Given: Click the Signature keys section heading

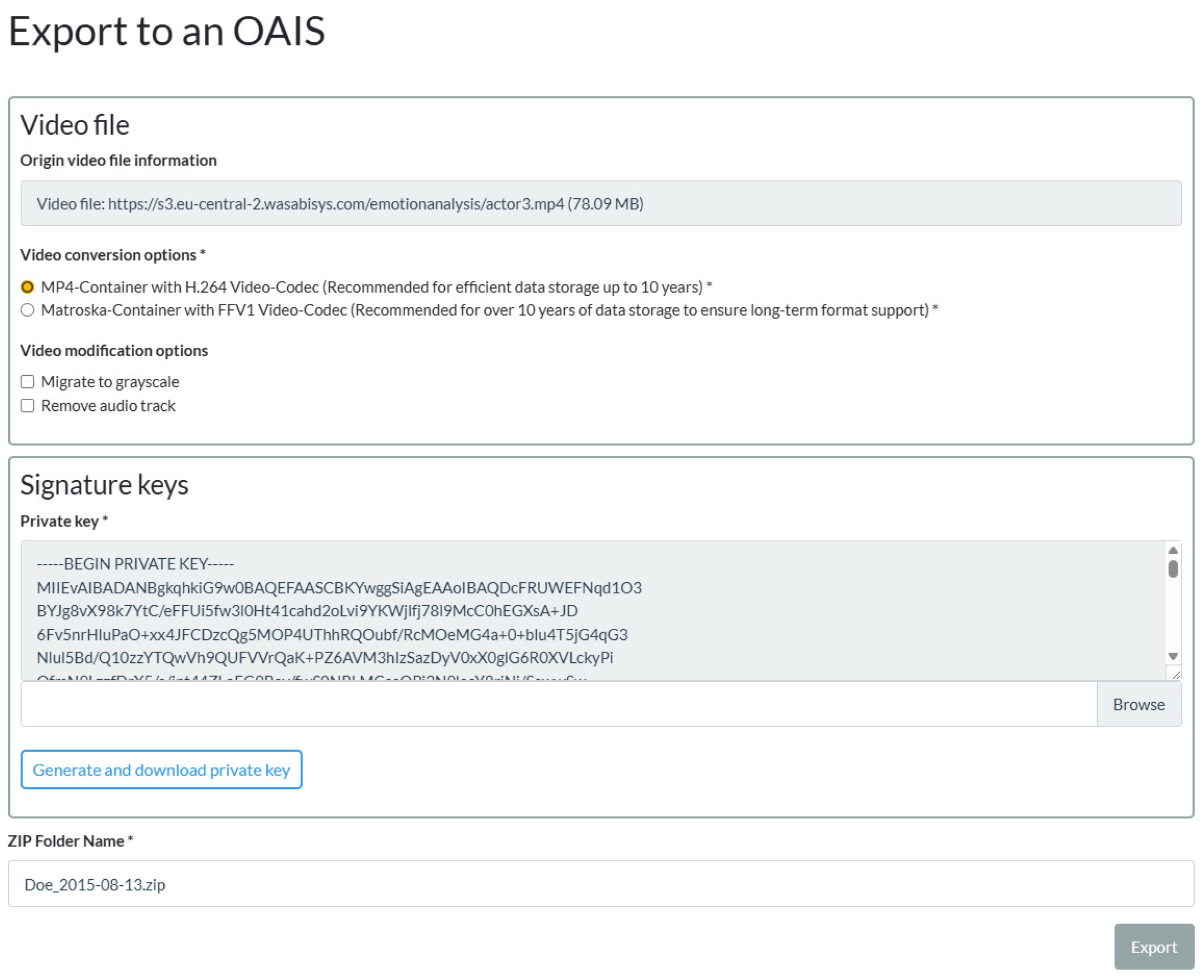Looking at the screenshot, I should point(105,484).
